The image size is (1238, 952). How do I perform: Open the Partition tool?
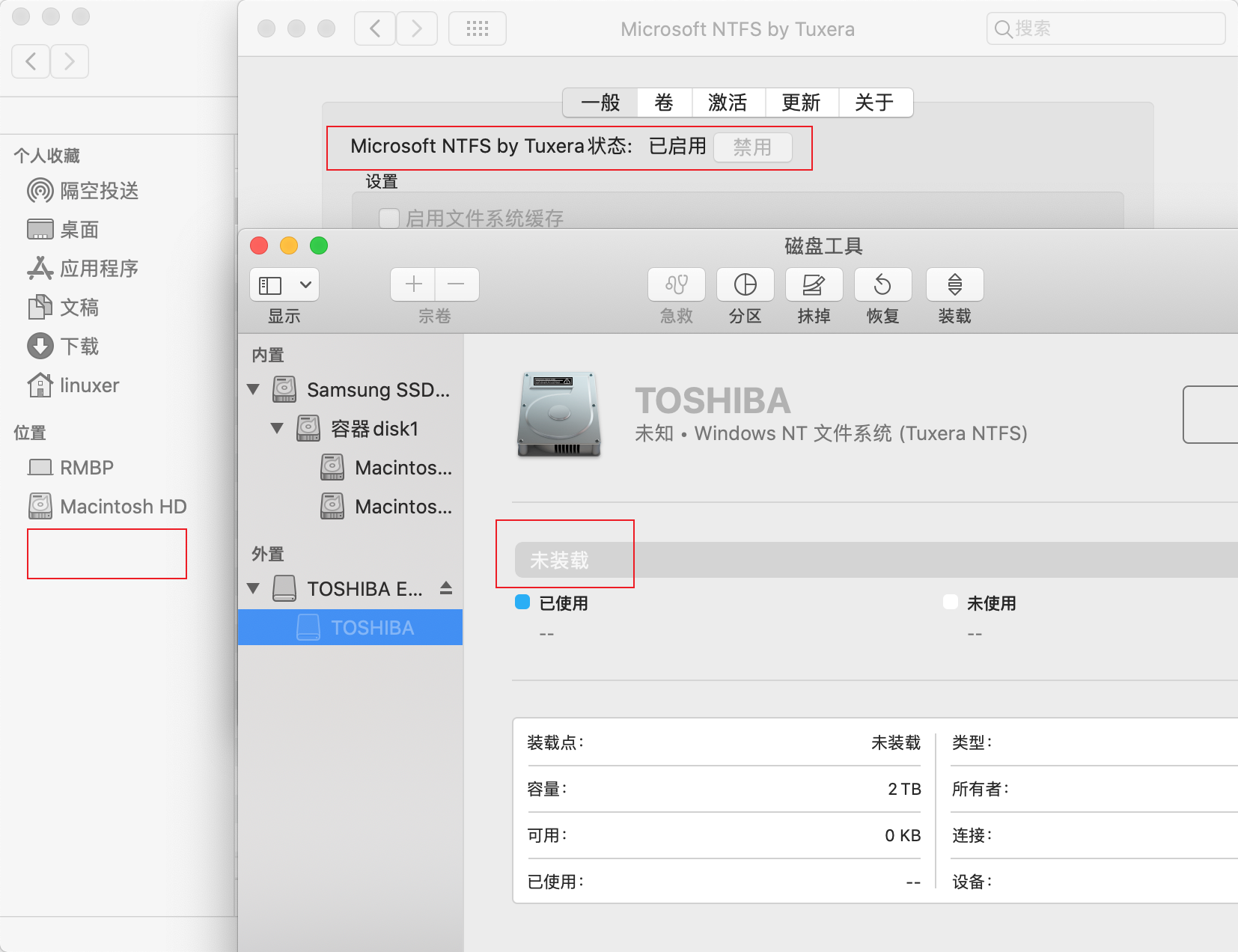point(745,296)
